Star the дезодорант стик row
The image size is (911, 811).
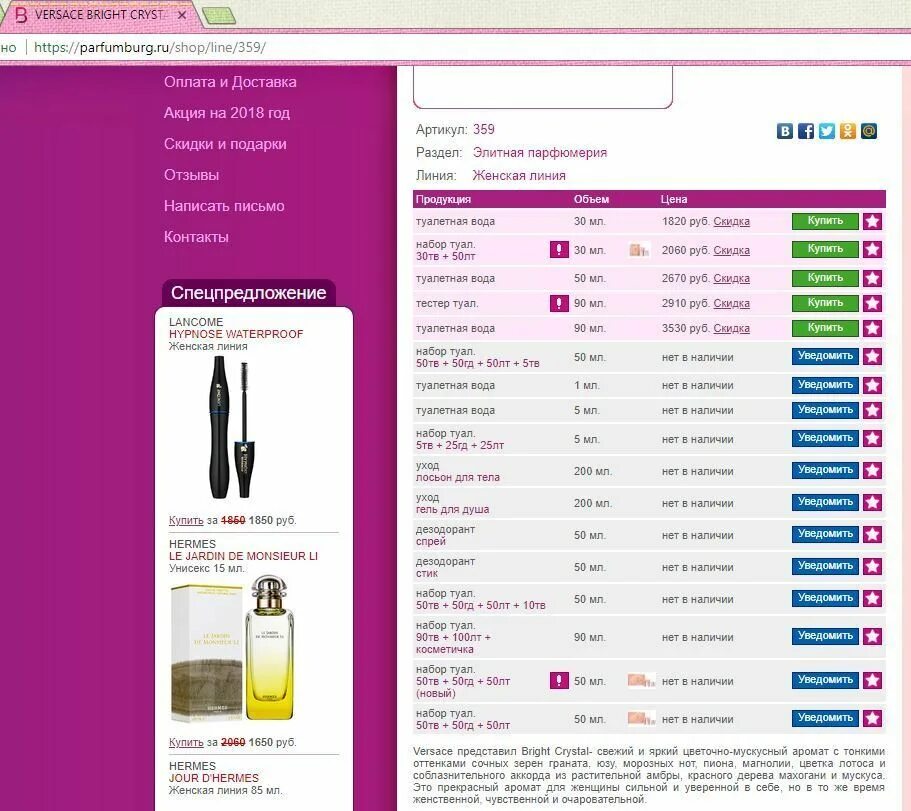point(872,566)
